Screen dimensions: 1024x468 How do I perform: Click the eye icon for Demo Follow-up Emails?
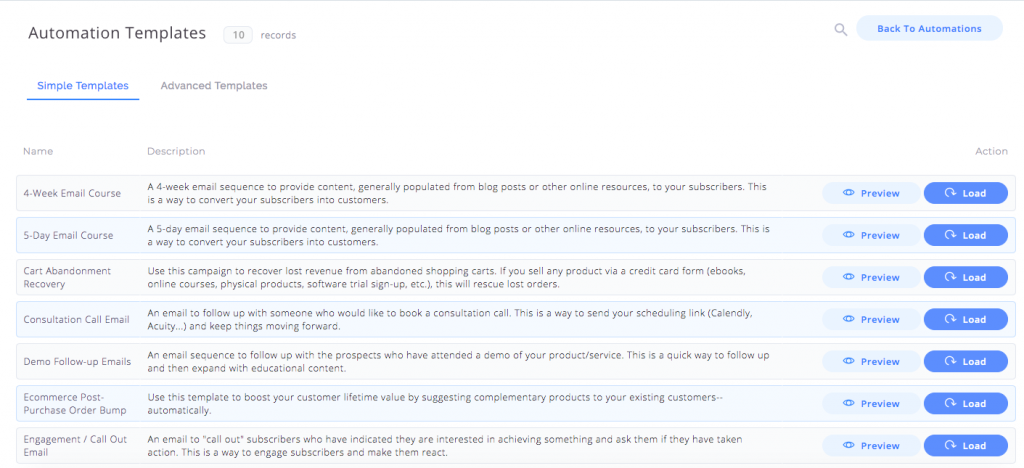click(x=848, y=362)
